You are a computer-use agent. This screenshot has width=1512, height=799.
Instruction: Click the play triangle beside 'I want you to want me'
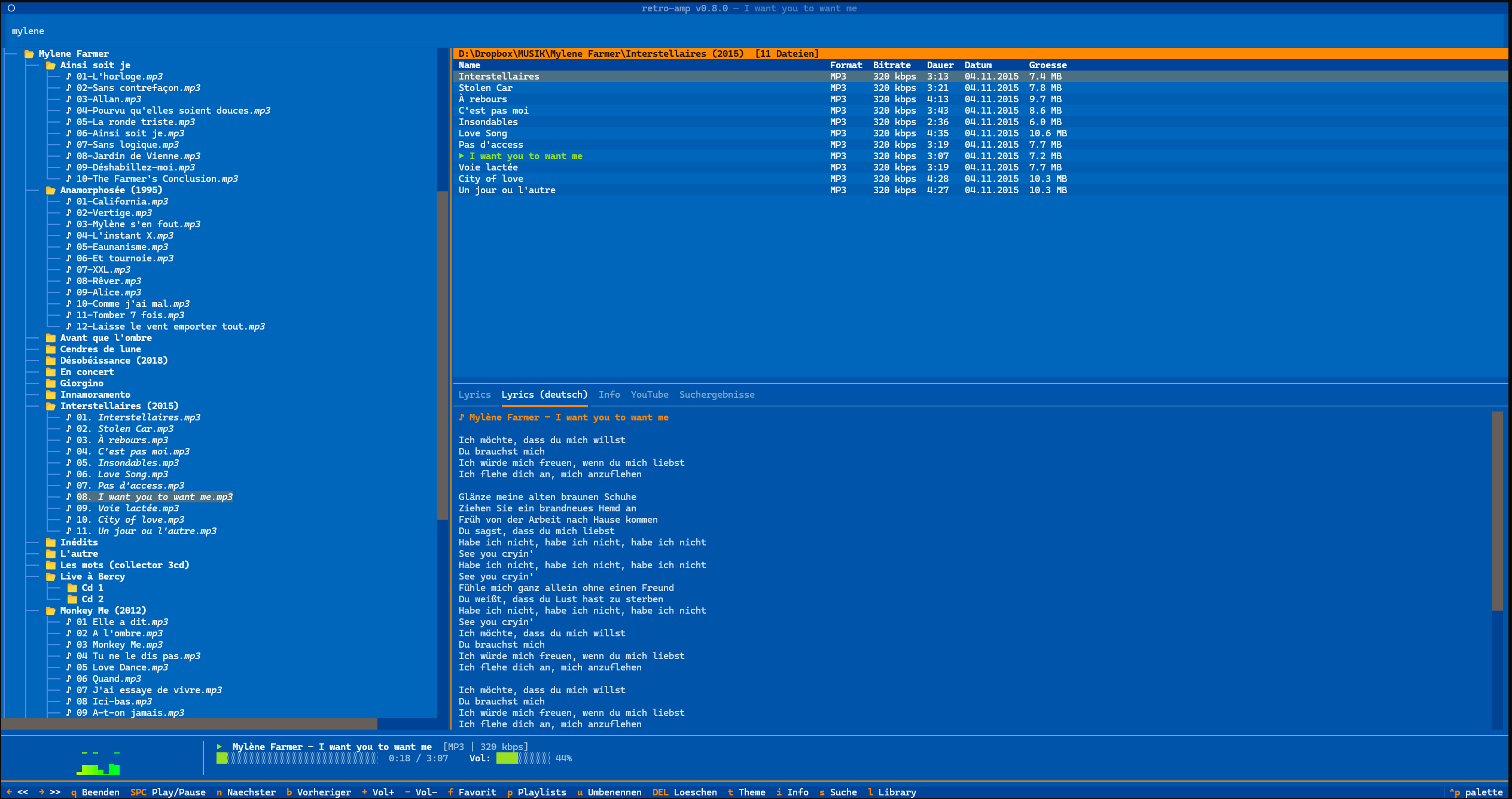pos(462,155)
